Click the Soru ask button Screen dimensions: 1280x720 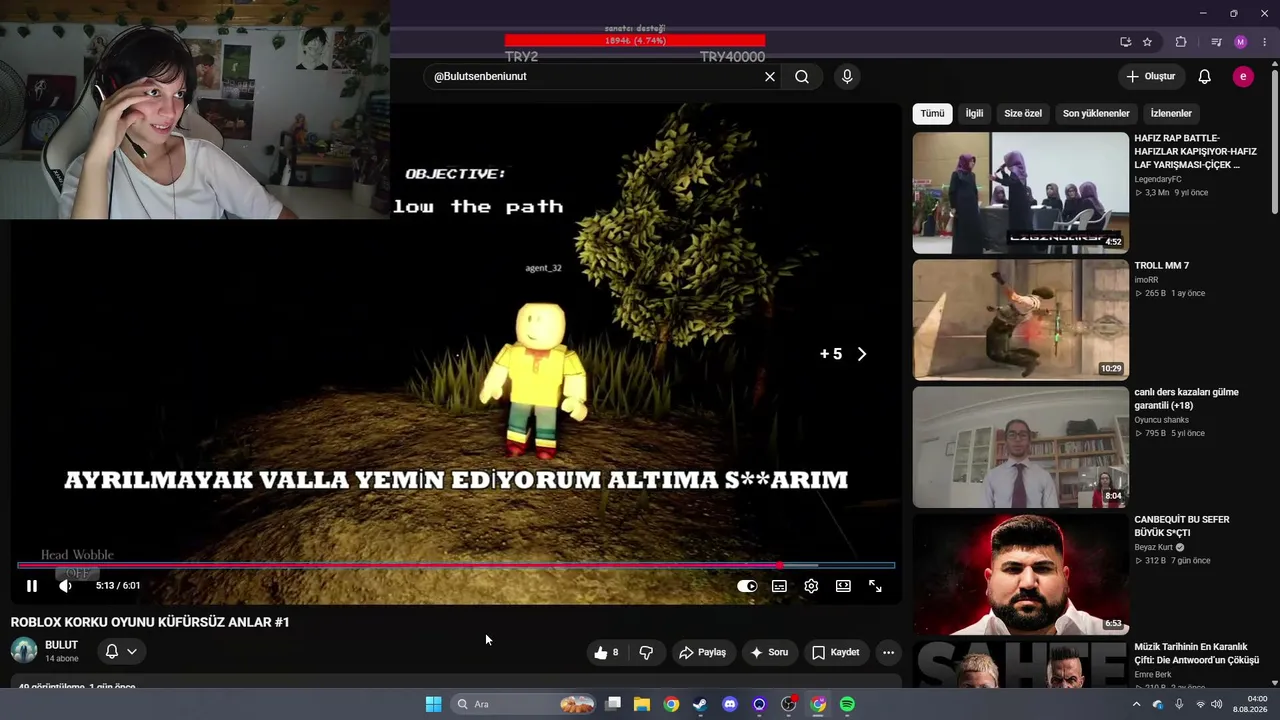tap(769, 652)
